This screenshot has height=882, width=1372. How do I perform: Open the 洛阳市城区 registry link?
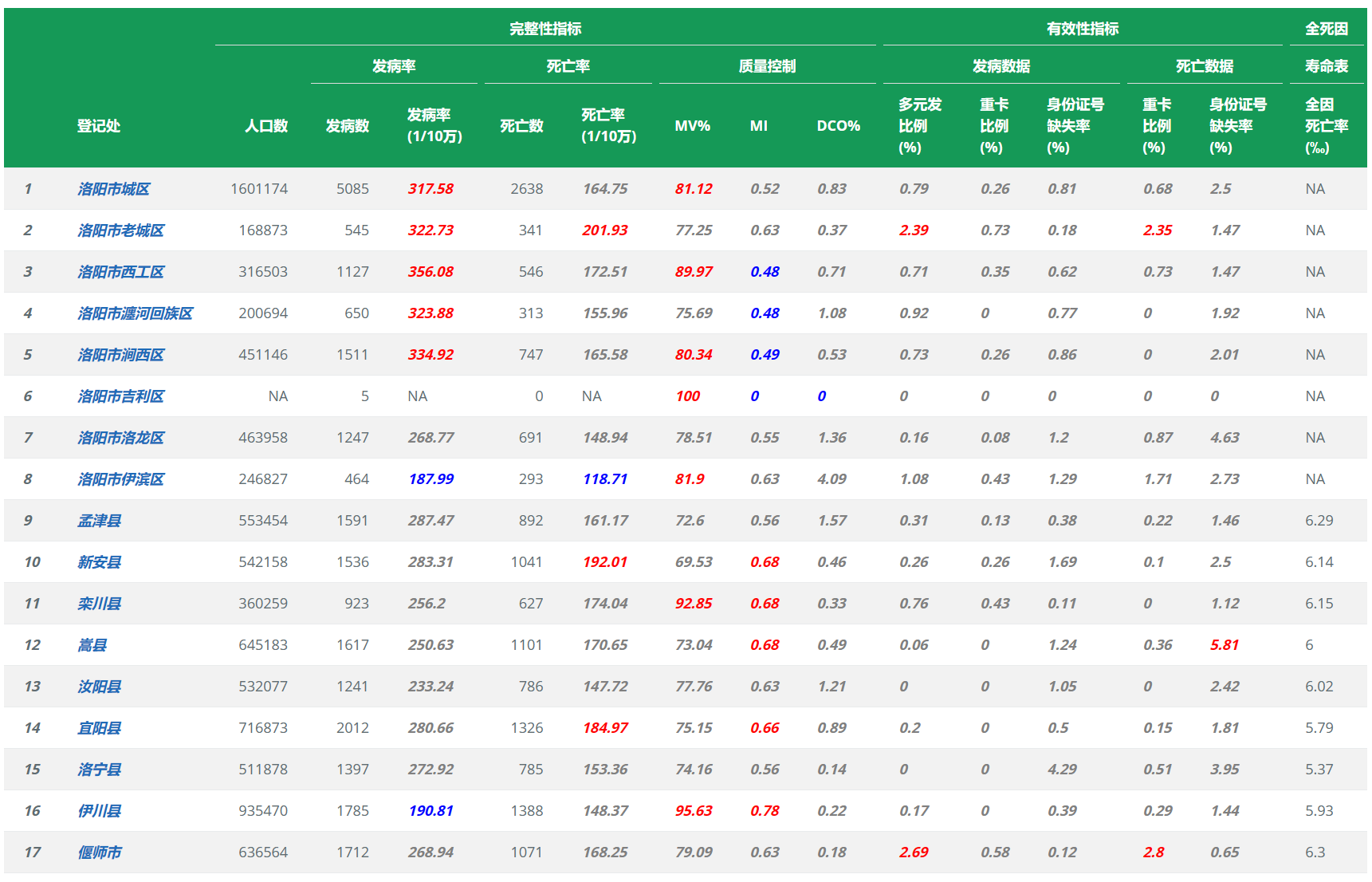[x=113, y=189]
